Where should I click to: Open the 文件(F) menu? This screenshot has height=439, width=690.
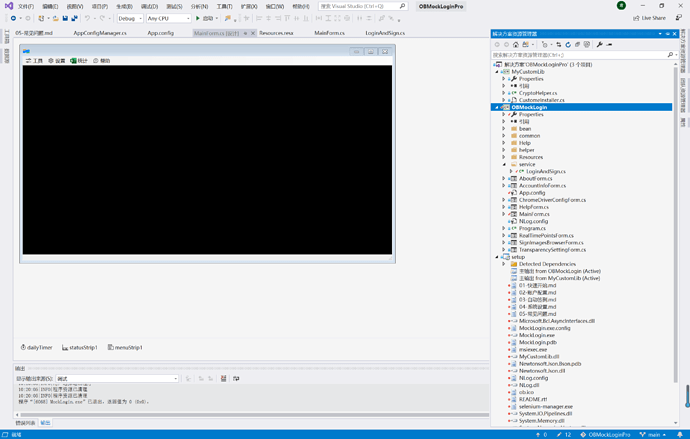(x=26, y=6)
